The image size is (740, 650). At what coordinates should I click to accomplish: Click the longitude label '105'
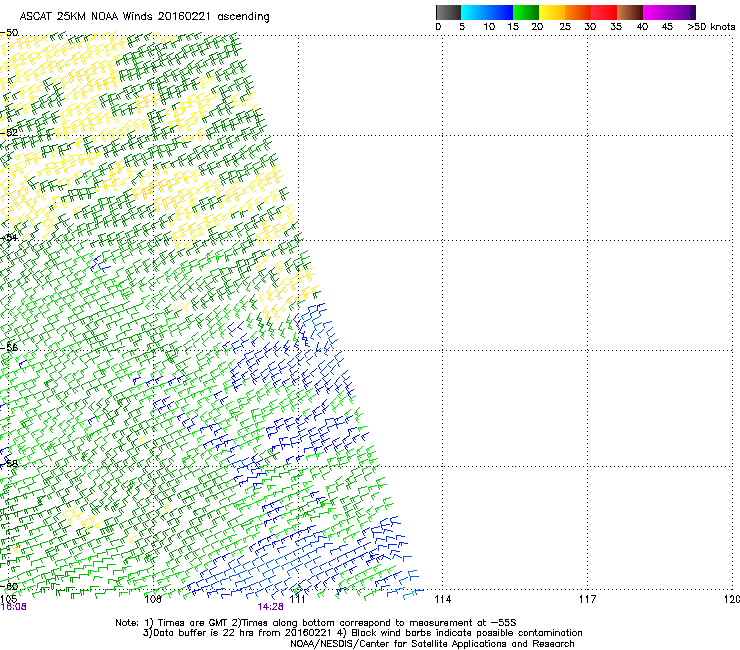click(8, 599)
